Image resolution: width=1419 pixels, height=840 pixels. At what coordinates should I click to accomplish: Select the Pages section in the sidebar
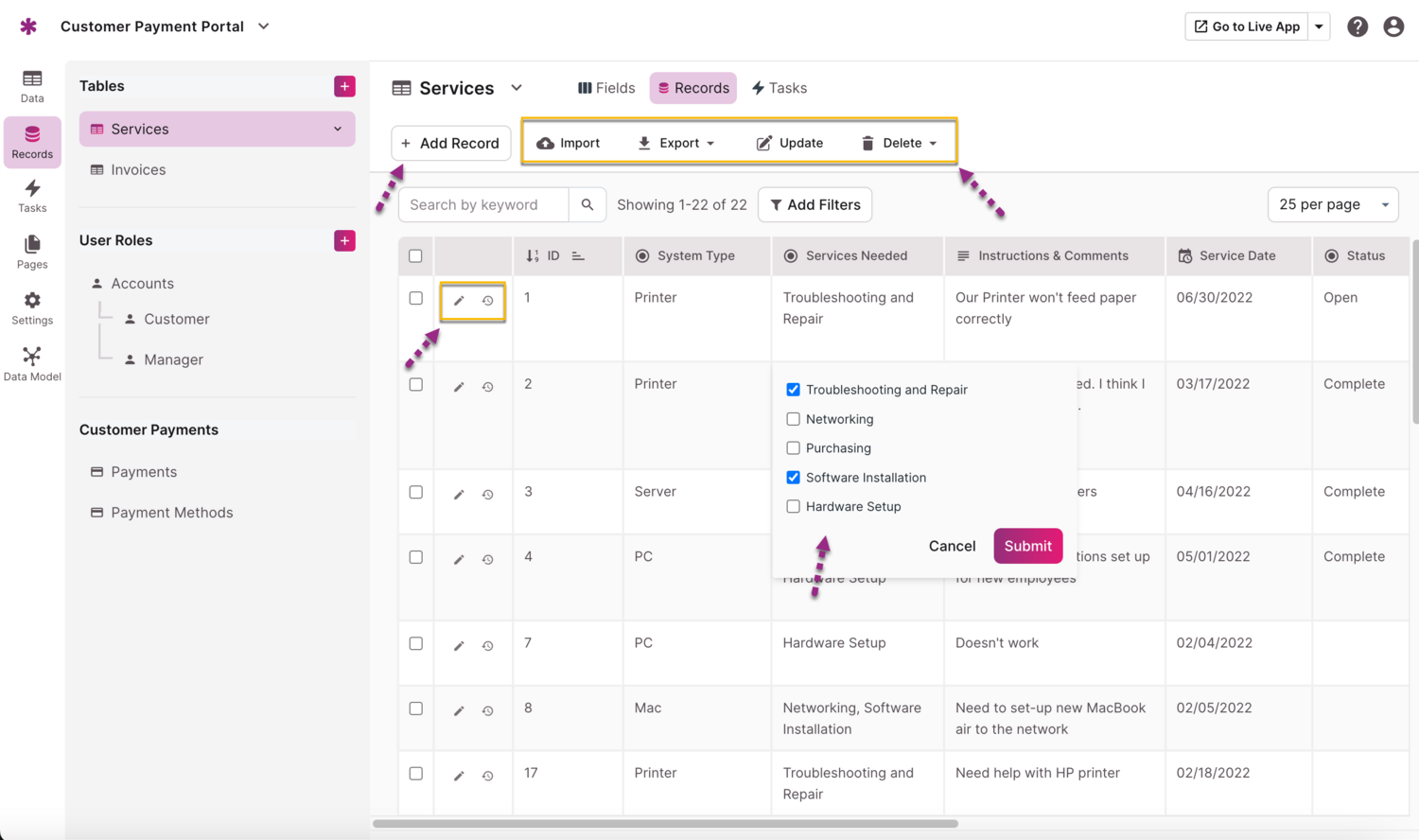[31, 251]
